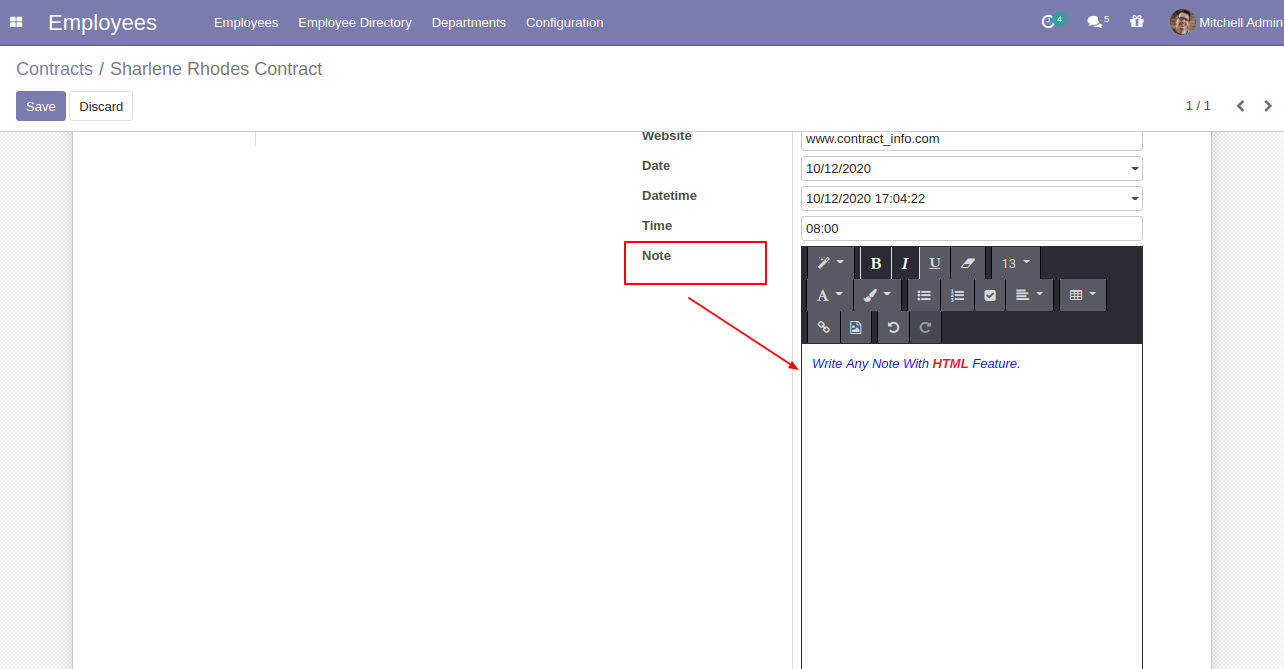The image size is (1284, 669).
Task: Click the Date field label
Action: [x=656, y=166]
